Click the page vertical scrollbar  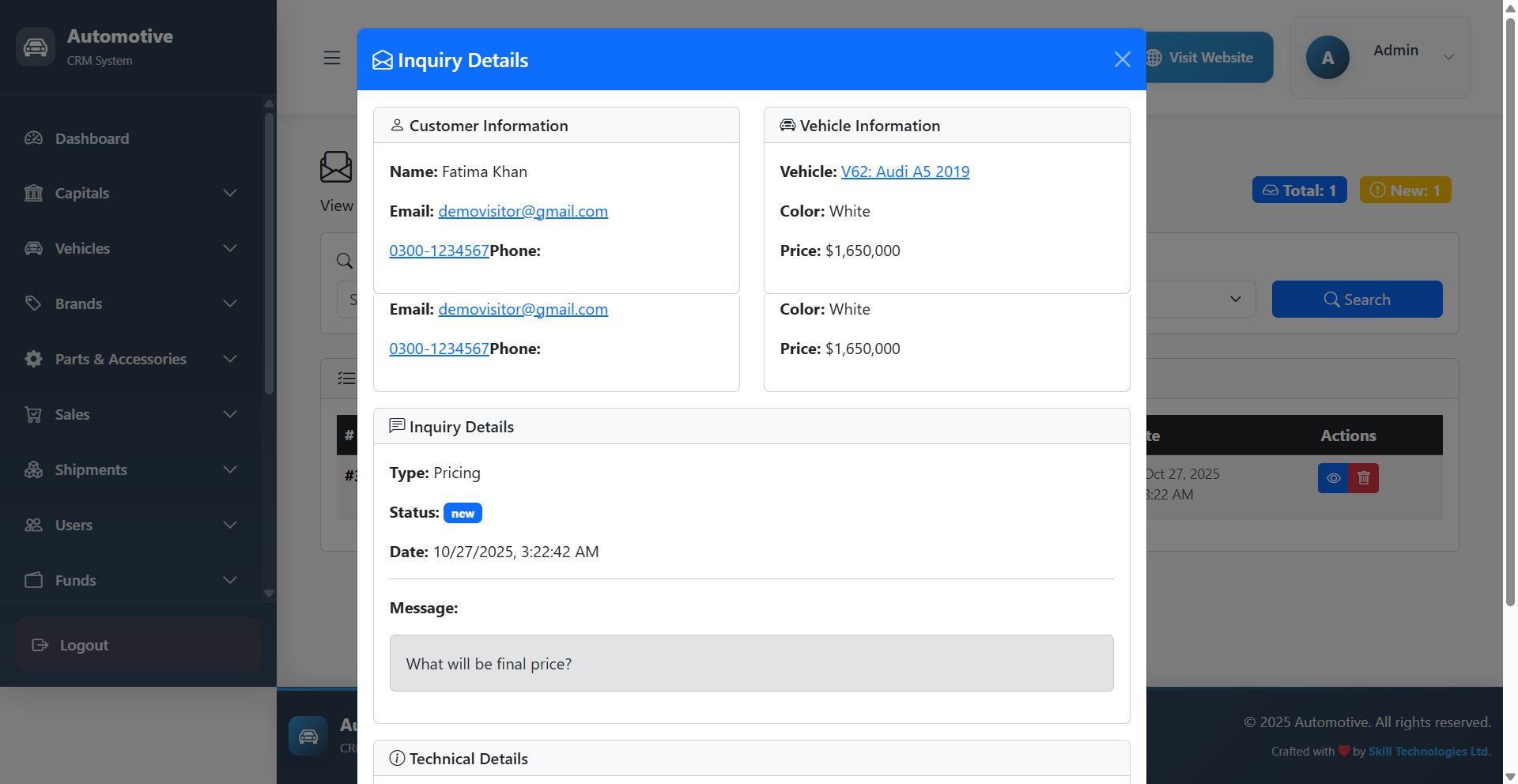coord(1510,316)
